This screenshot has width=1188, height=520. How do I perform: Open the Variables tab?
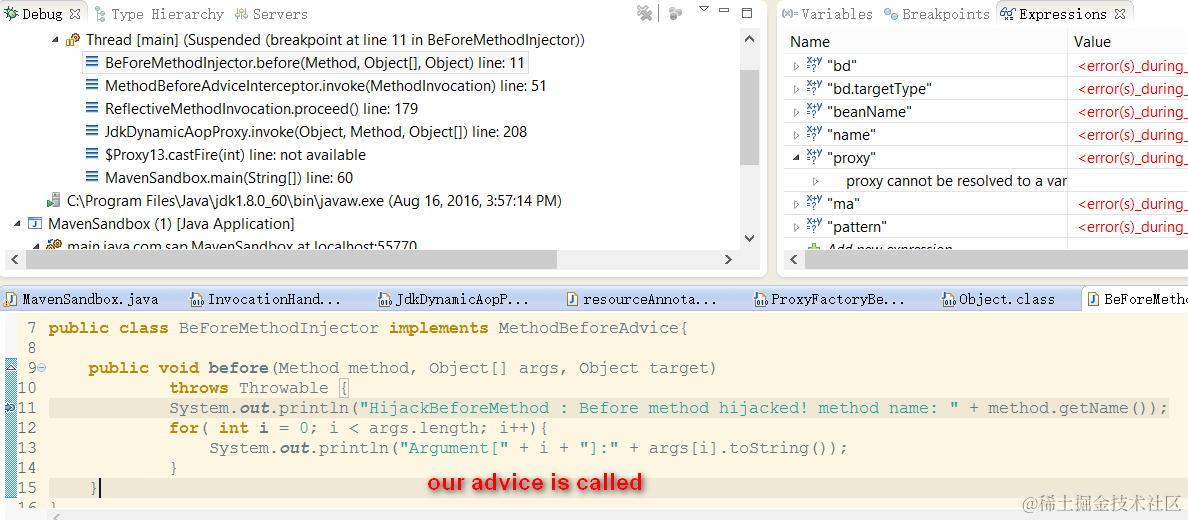click(827, 14)
